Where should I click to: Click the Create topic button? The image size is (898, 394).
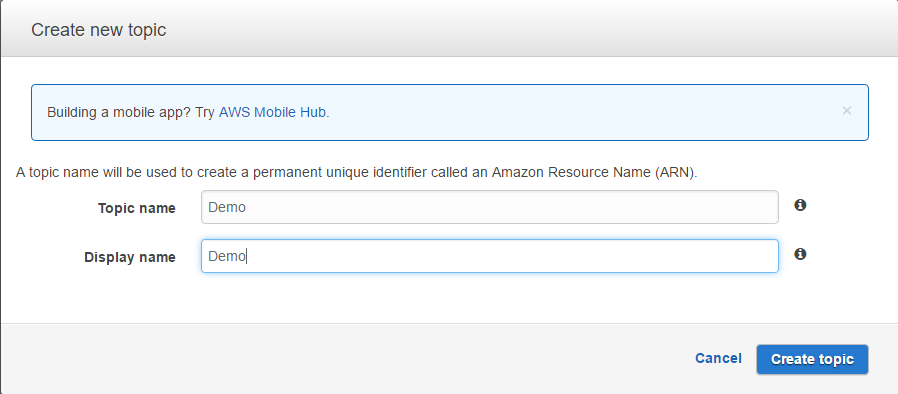point(812,360)
